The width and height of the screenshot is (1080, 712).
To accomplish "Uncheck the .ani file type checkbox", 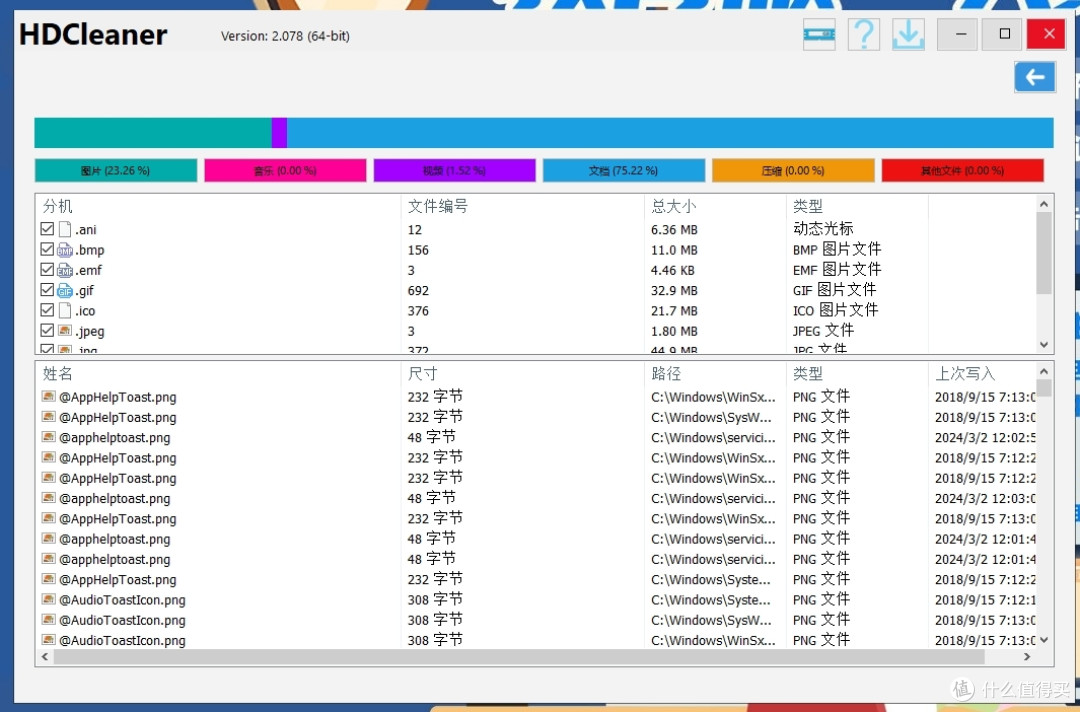I will pyautogui.click(x=46, y=228).
